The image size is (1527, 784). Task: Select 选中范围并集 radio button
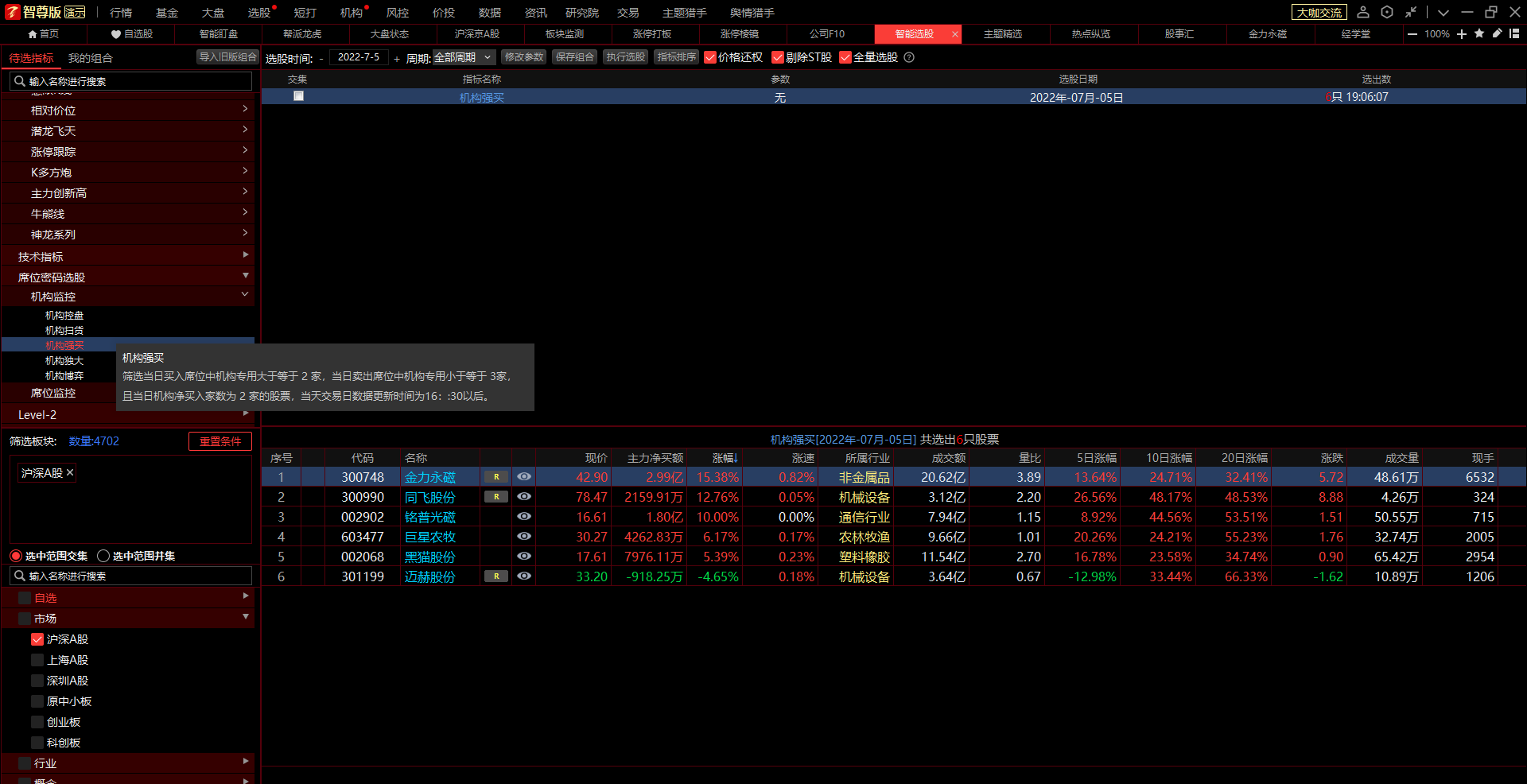(103, 556)
